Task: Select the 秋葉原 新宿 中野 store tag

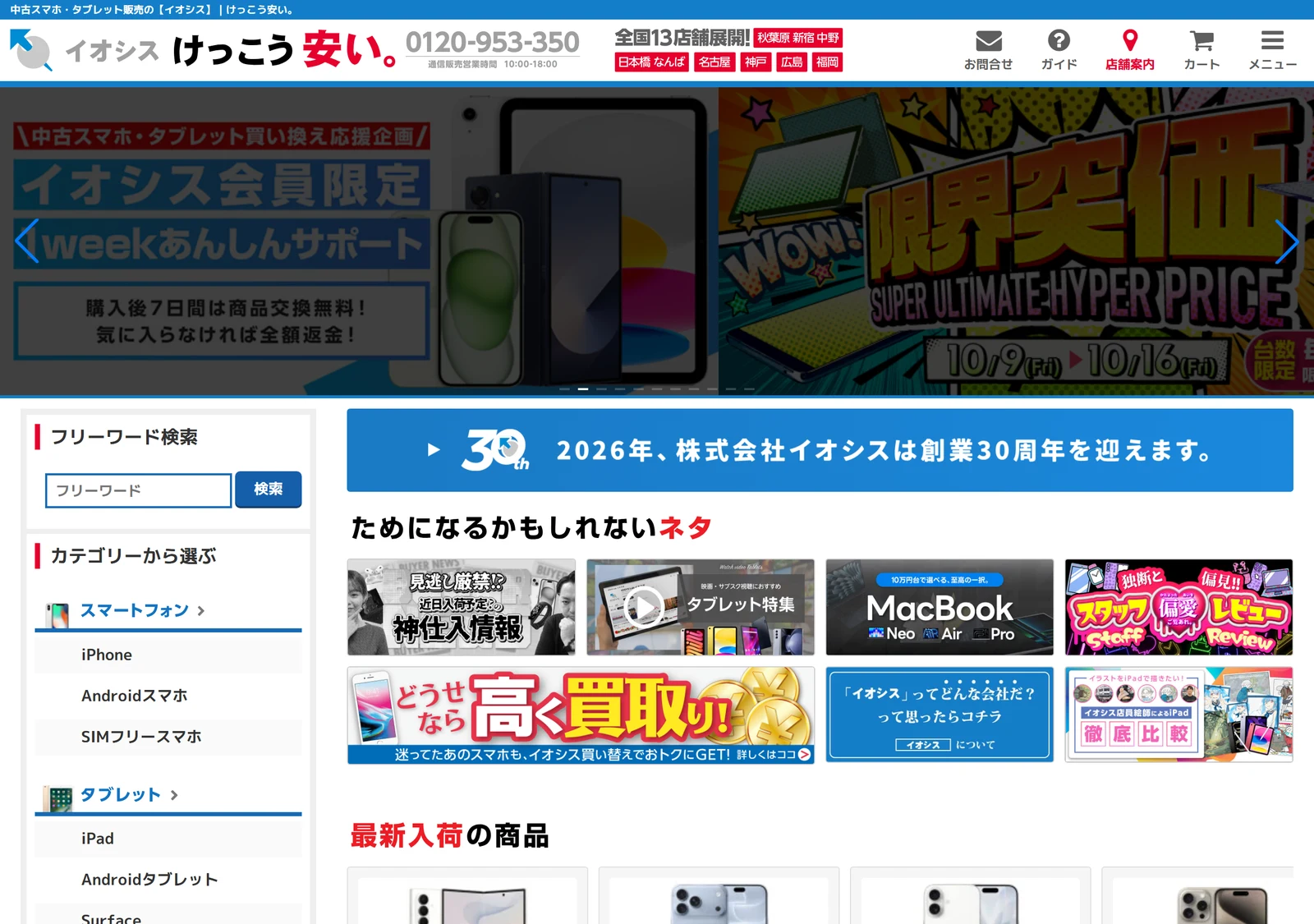Action: pyautogui.click(x=798, y=38)
